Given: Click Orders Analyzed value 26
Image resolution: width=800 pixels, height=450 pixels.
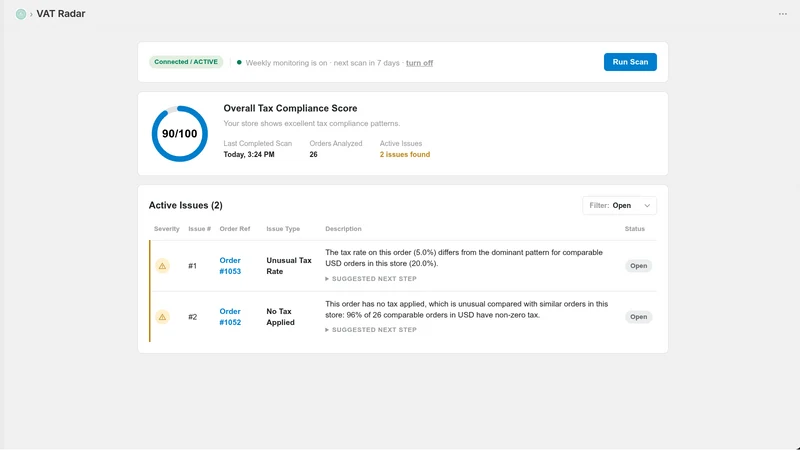Looking at the screenshot, I should pyautogui.click(x=313, y=155).
